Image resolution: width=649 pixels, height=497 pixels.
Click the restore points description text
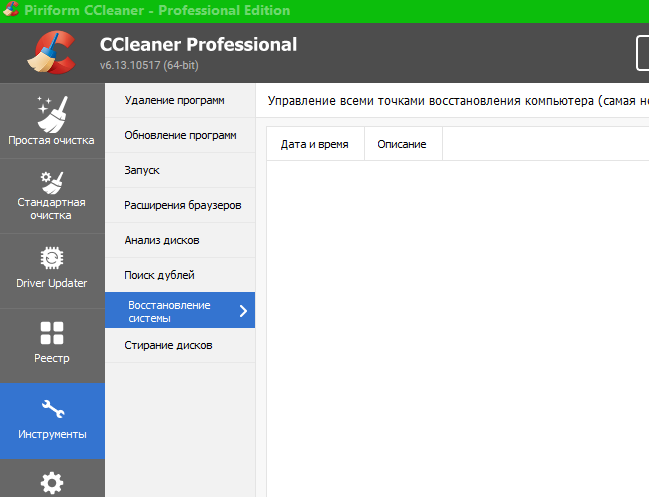point(458,101)
